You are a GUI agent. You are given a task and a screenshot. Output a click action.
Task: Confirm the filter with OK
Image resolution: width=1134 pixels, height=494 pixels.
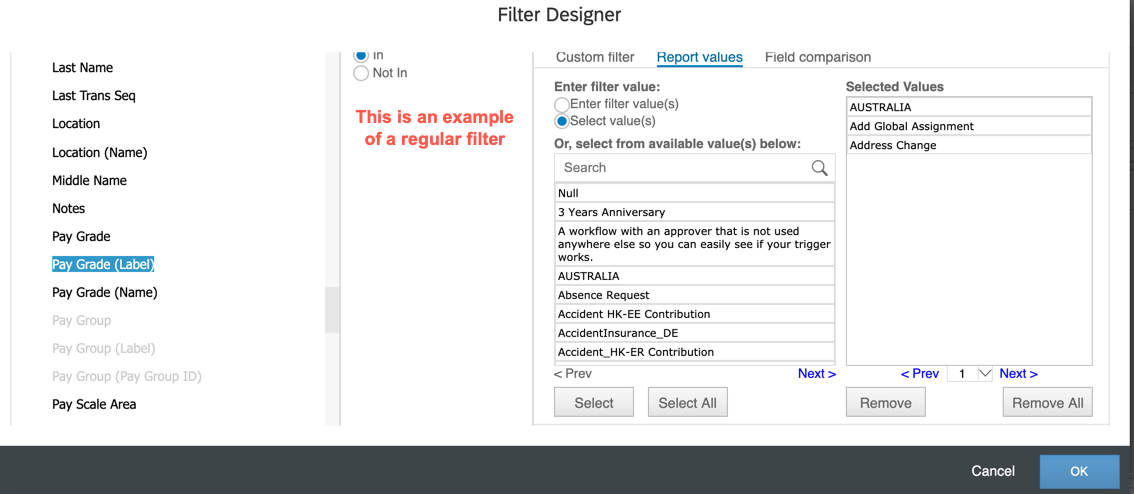click(x=1079, y=471)
